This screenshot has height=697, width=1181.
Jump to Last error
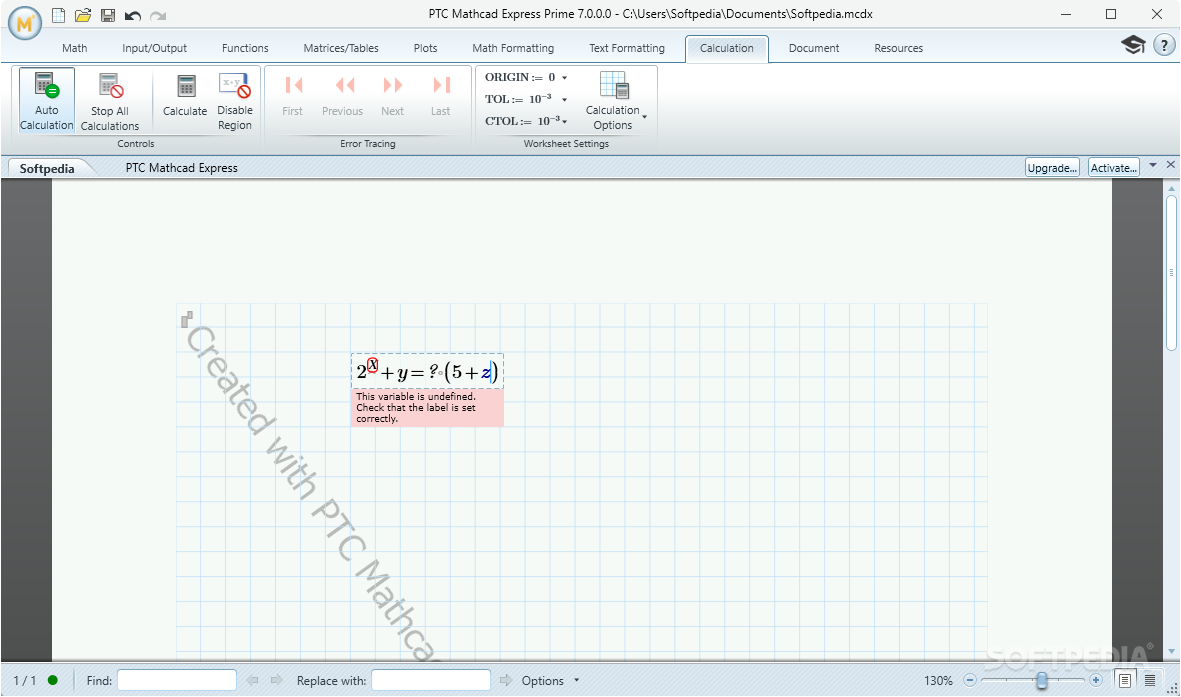(441, 95)
